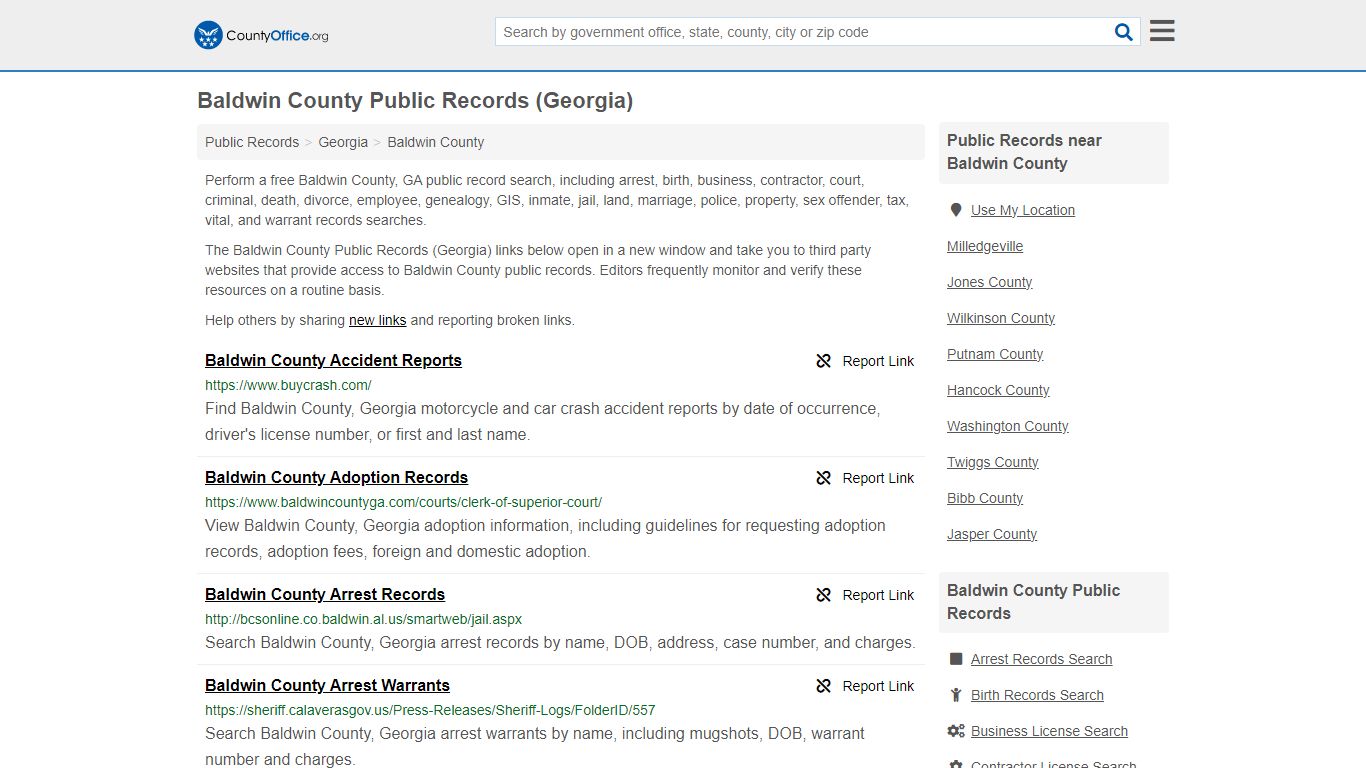Image resolution: width=1366 pixels, height=768 pixels.
Task: Go to Washington County records
Action: pos(1008,426)
